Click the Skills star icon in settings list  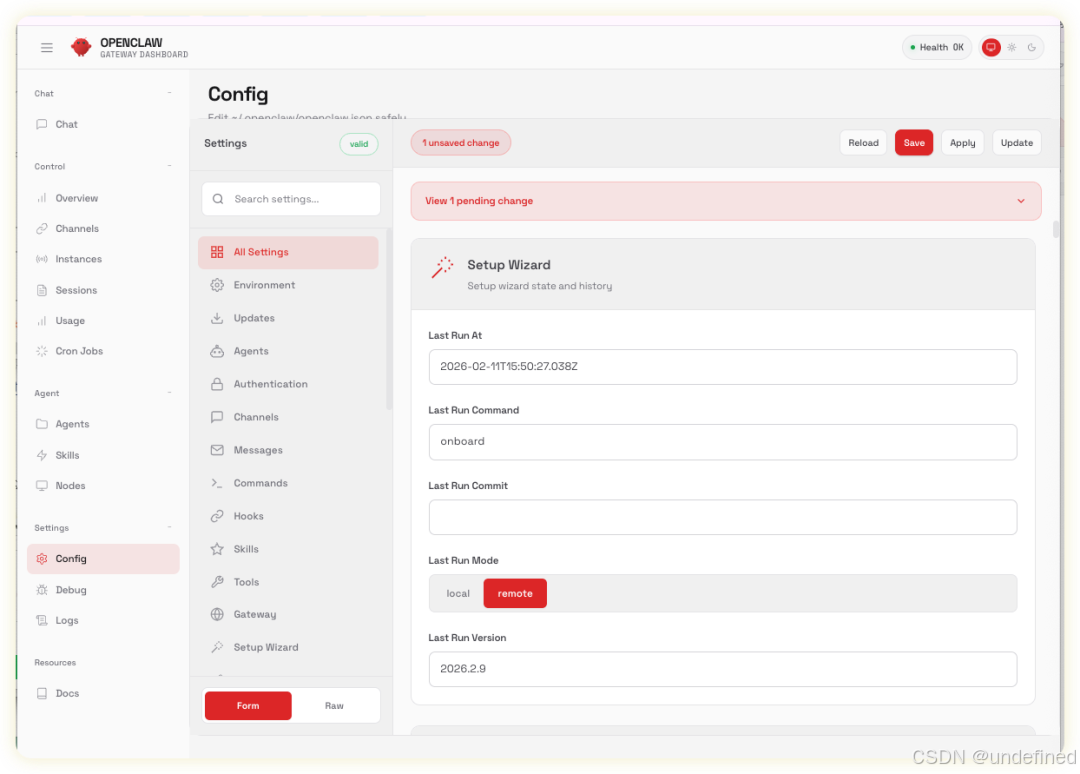coord(217,550)
